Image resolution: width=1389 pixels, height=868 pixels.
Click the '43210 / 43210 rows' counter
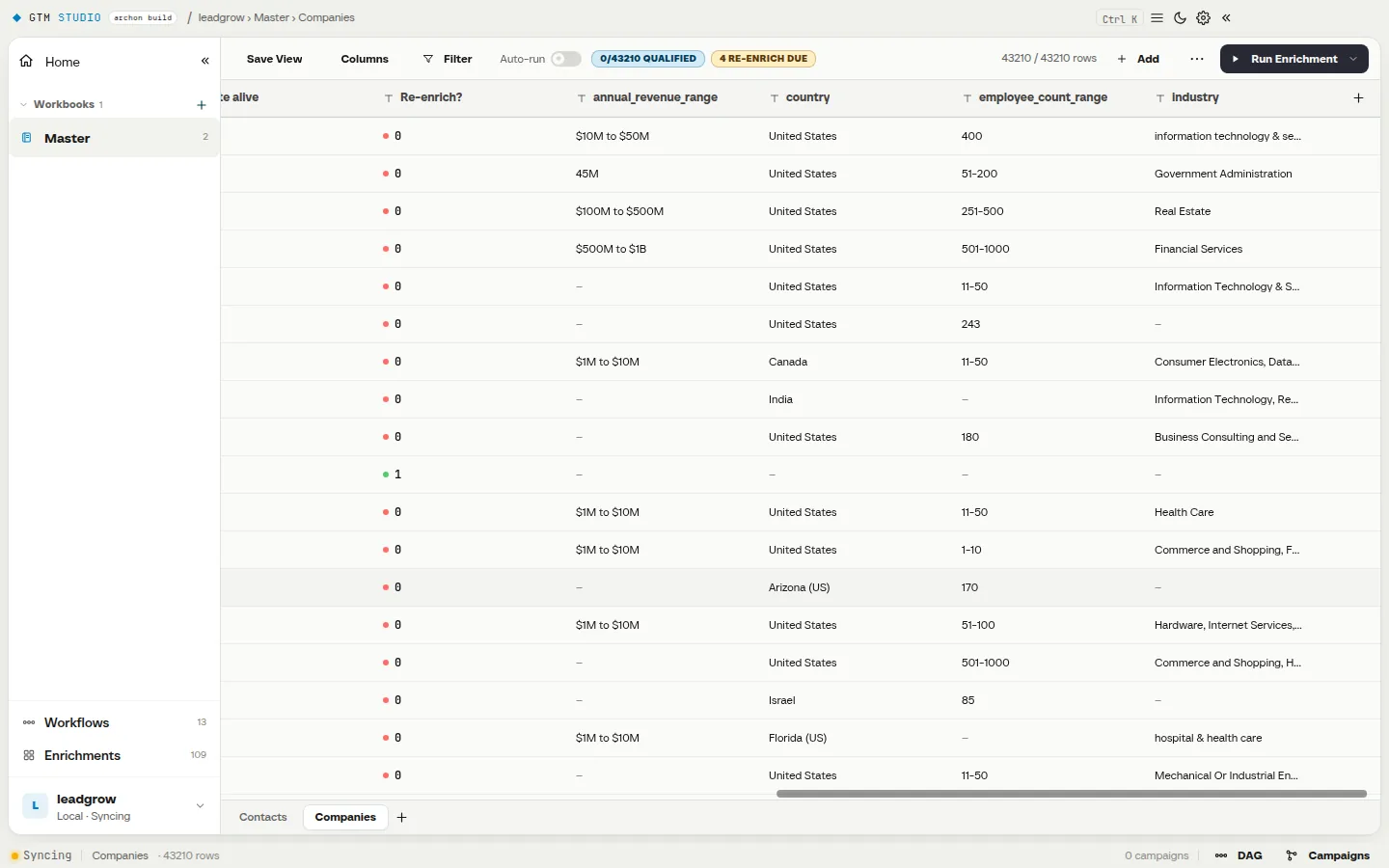tap(1049, 59)
